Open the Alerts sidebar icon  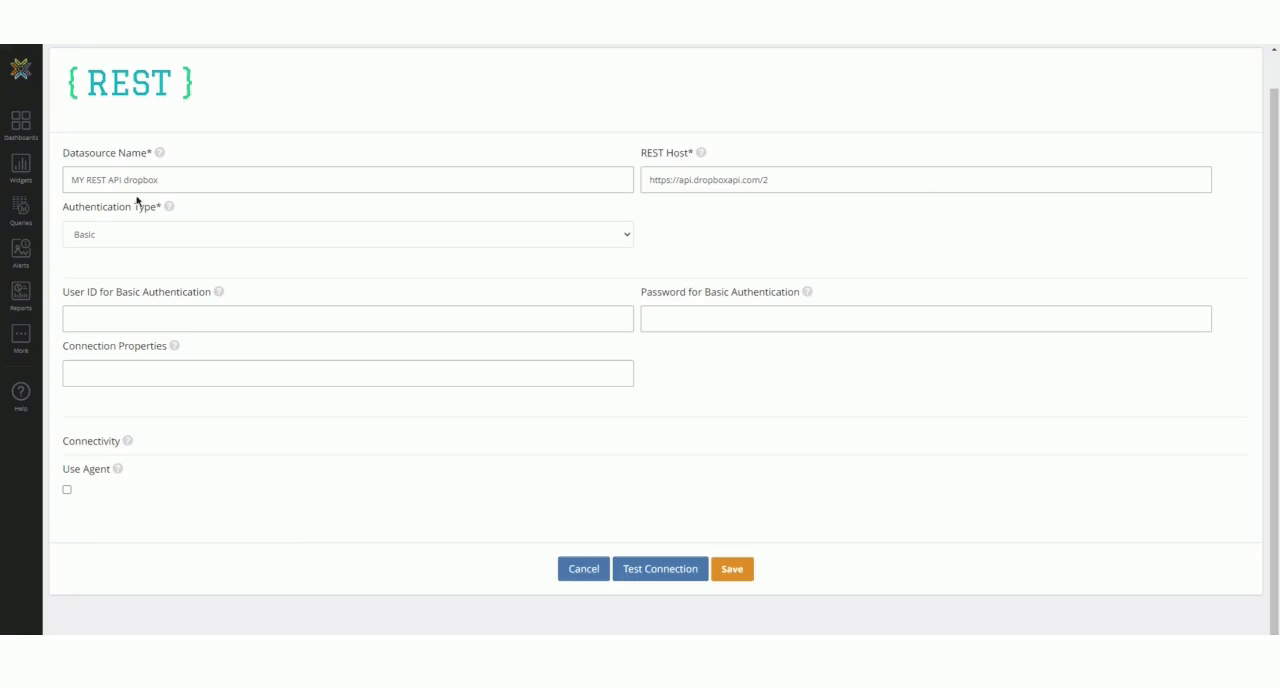(21, 252)
